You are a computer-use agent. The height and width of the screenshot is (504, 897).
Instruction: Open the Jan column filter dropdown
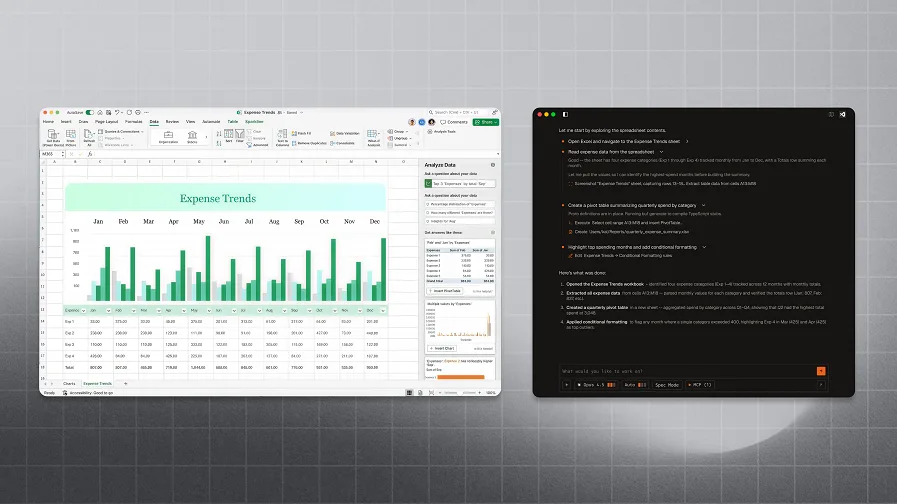tap(109, 311)
